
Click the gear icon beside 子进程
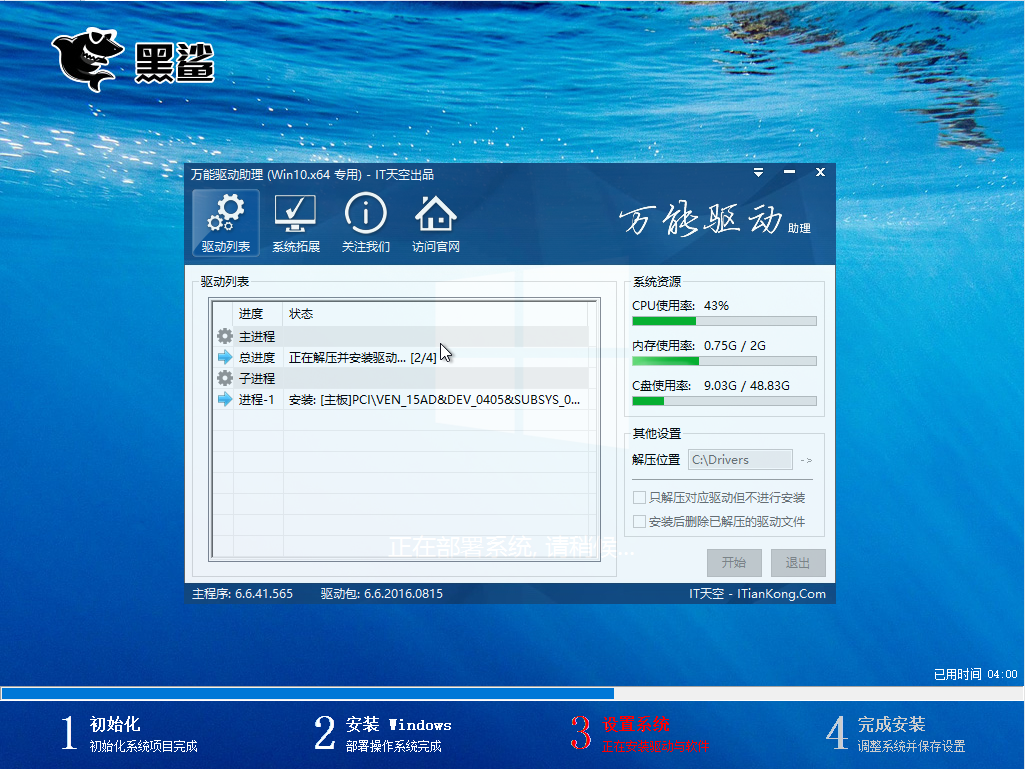click(224, 378)
